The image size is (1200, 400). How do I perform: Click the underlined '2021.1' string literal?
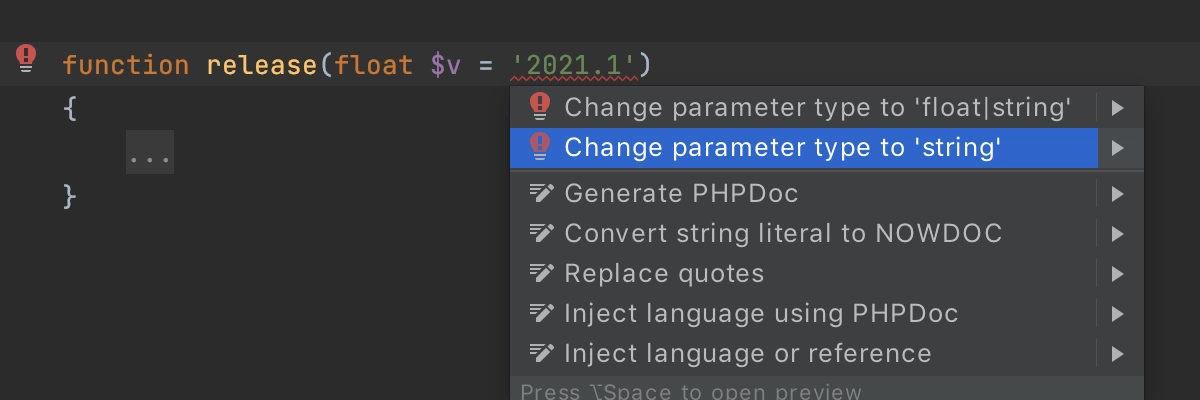click(x=574, y=66)
